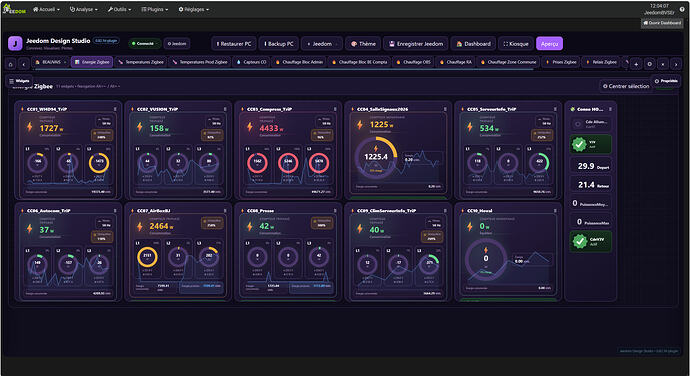Switch to the Températures Prod Zigbee tab
Screen dimensions: 690x376
coord(200,62)
